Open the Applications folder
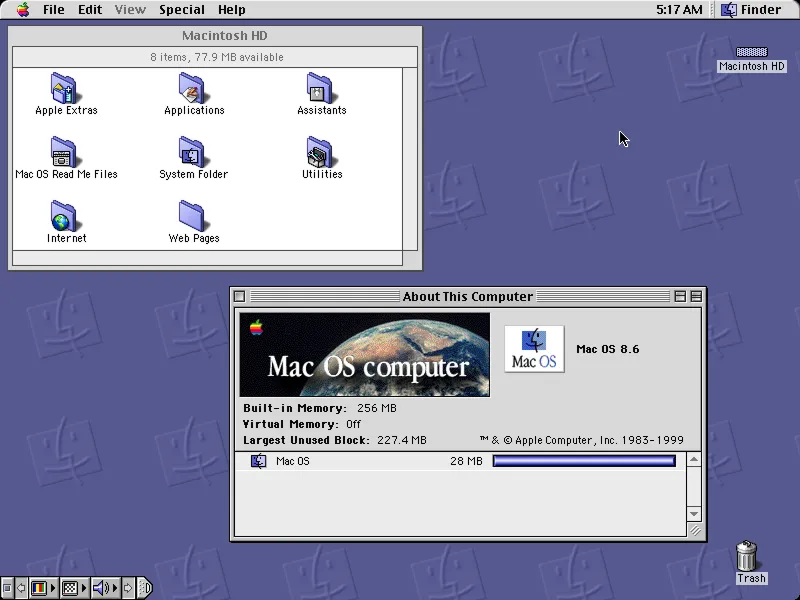The width and height of the screenshot is (800, 600). click(x=193, y=90)
